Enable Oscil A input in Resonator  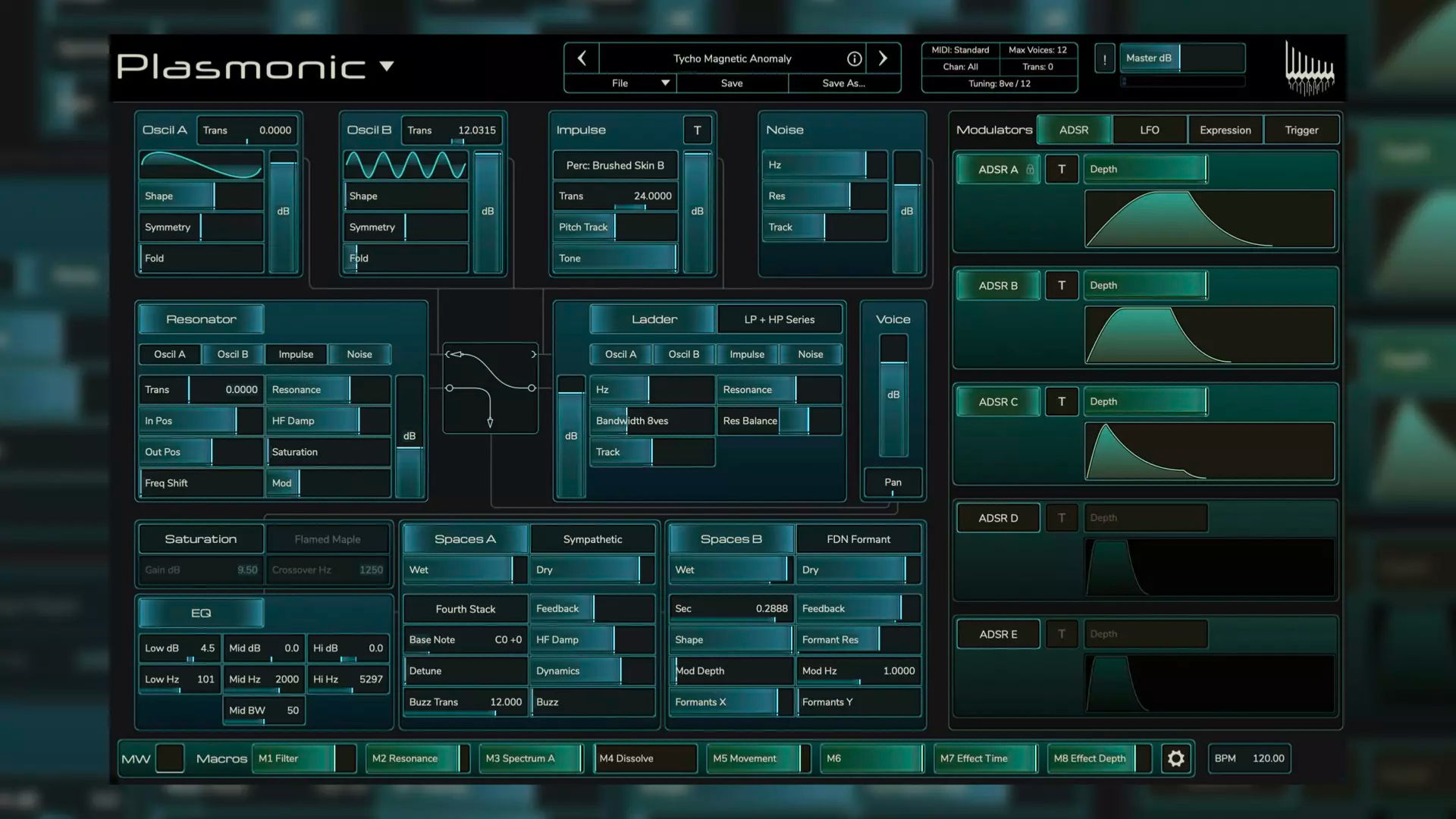pyautogui.click(x=170, y=354)
